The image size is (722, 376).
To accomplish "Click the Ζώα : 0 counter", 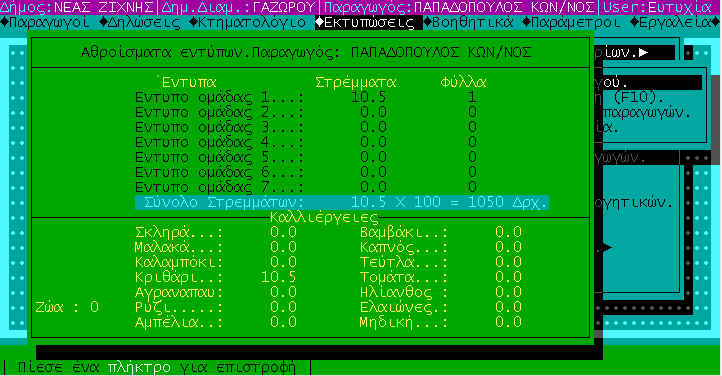I will pyautogui.click(x=67, y=307).
